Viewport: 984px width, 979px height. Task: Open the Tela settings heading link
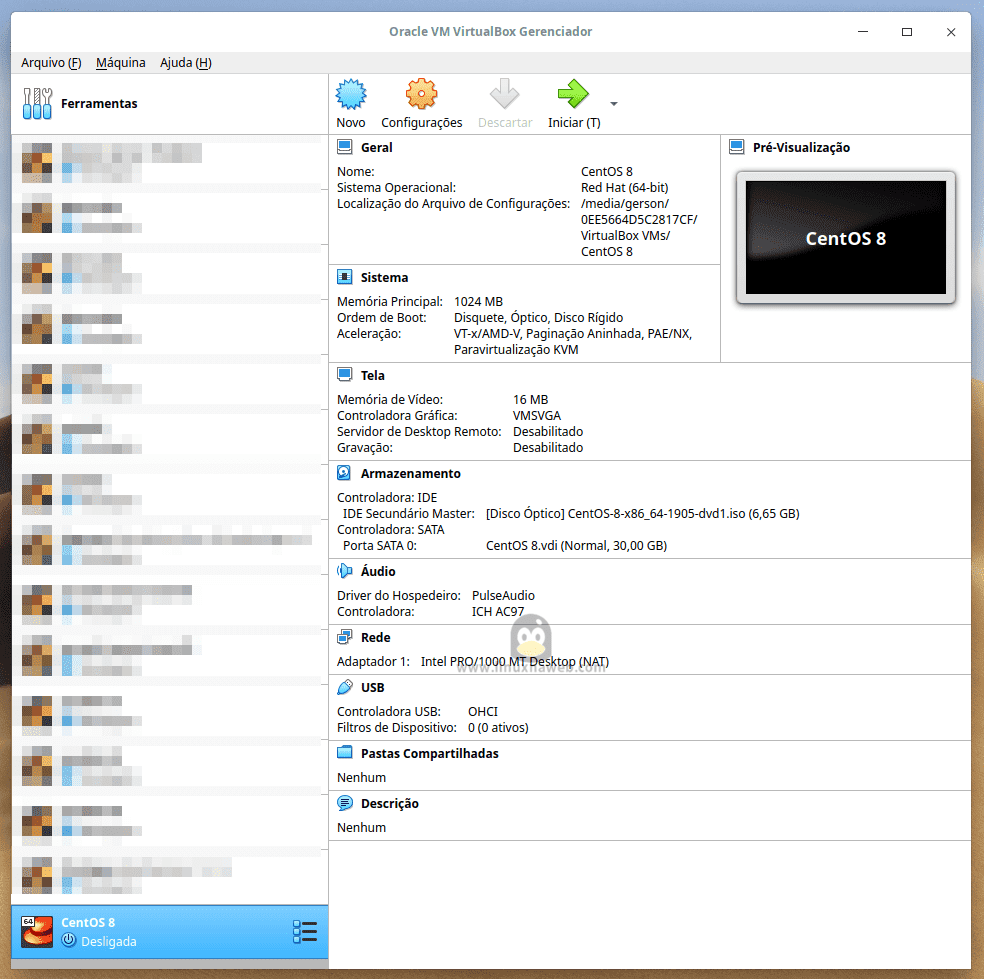pos(373,375)
